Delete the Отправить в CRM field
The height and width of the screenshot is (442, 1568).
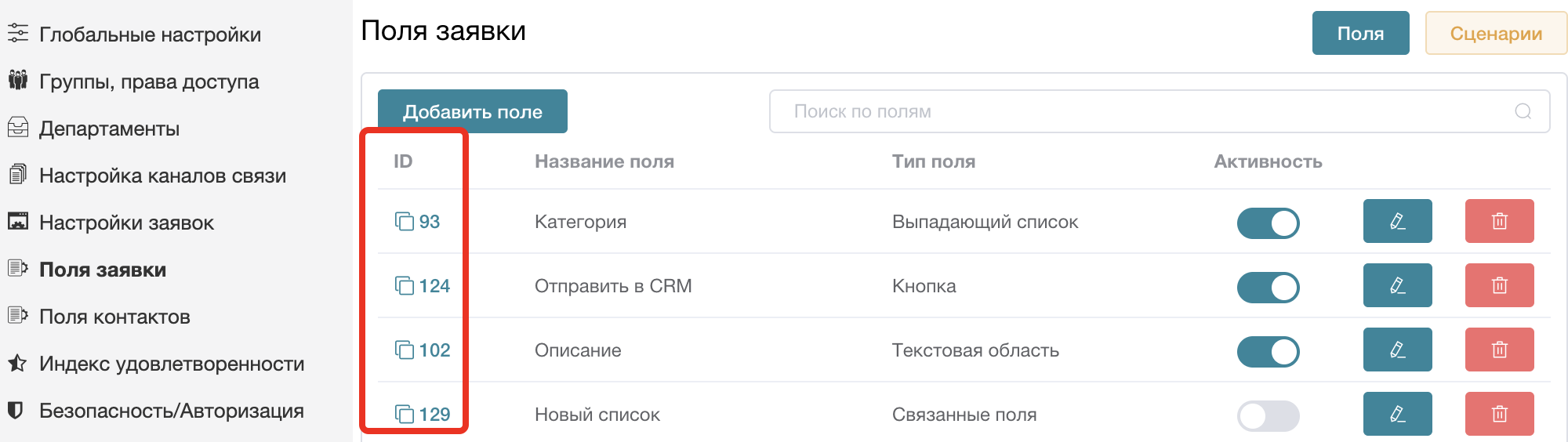pyautogui.click(x=1499, y=285)
